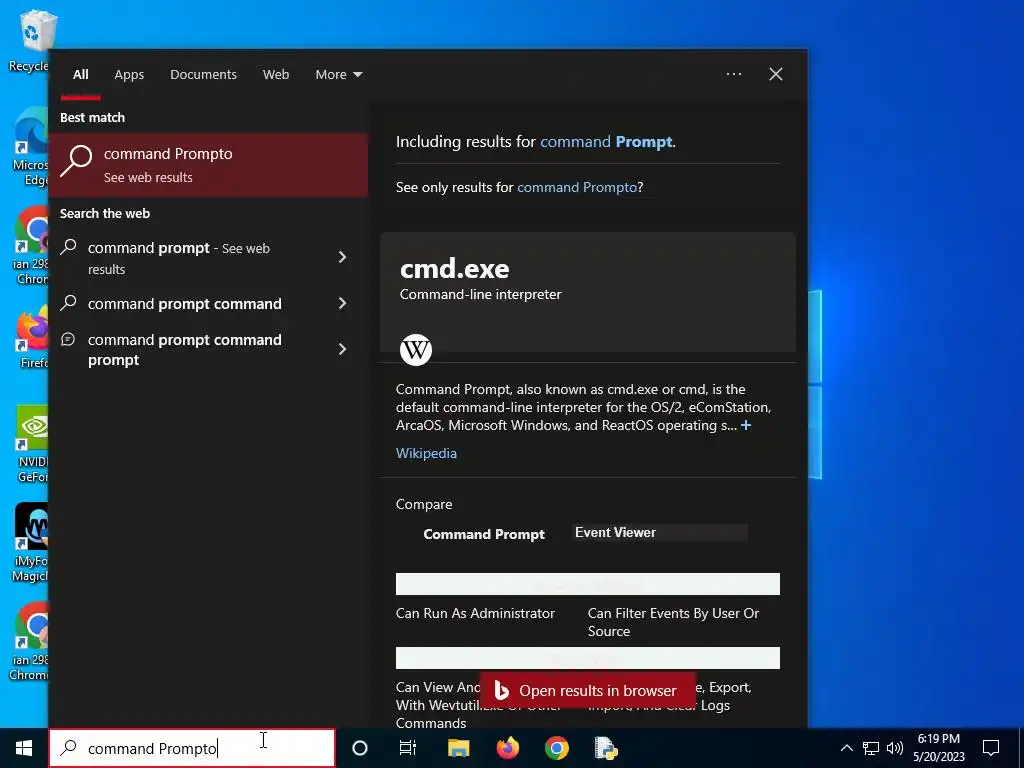Launch File Explorer from taskbar

458,748
